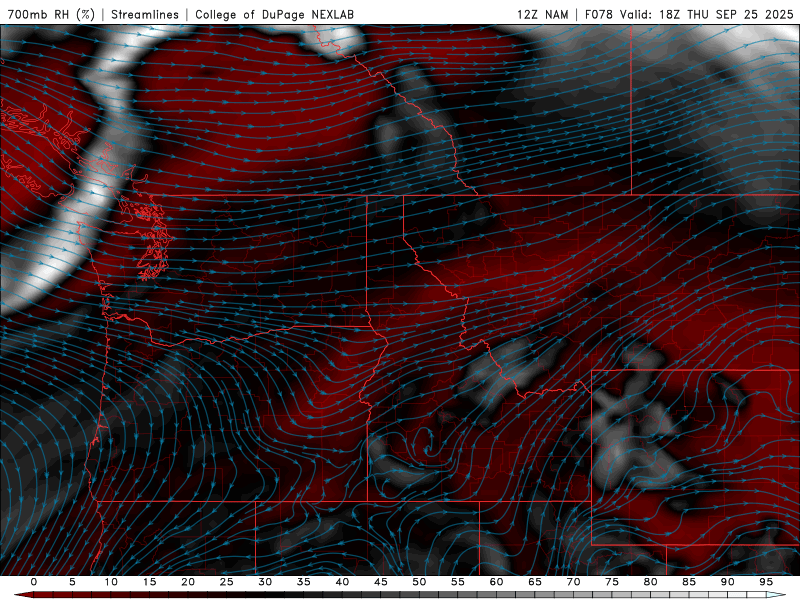Click the "75" value on the color scale
Screen dimensions: 800x600
click(612, 582)
